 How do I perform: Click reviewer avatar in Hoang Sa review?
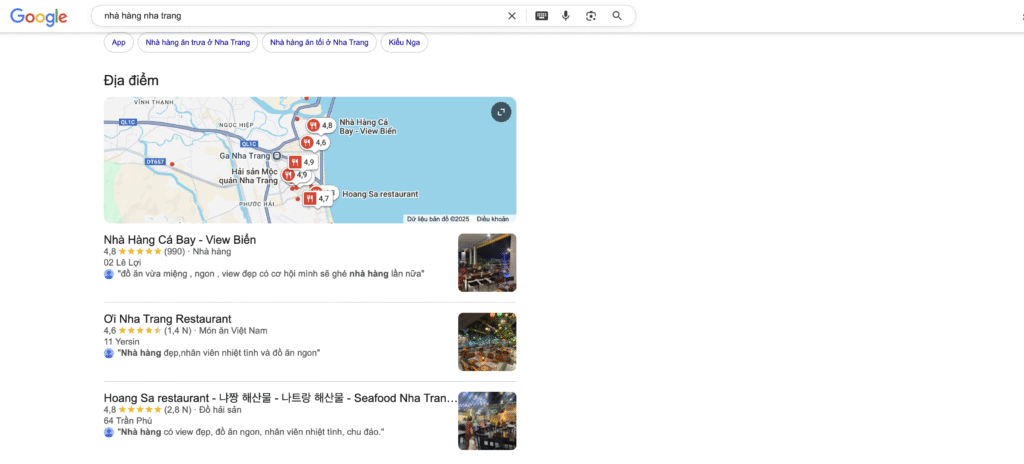click(x=108, y=432)
